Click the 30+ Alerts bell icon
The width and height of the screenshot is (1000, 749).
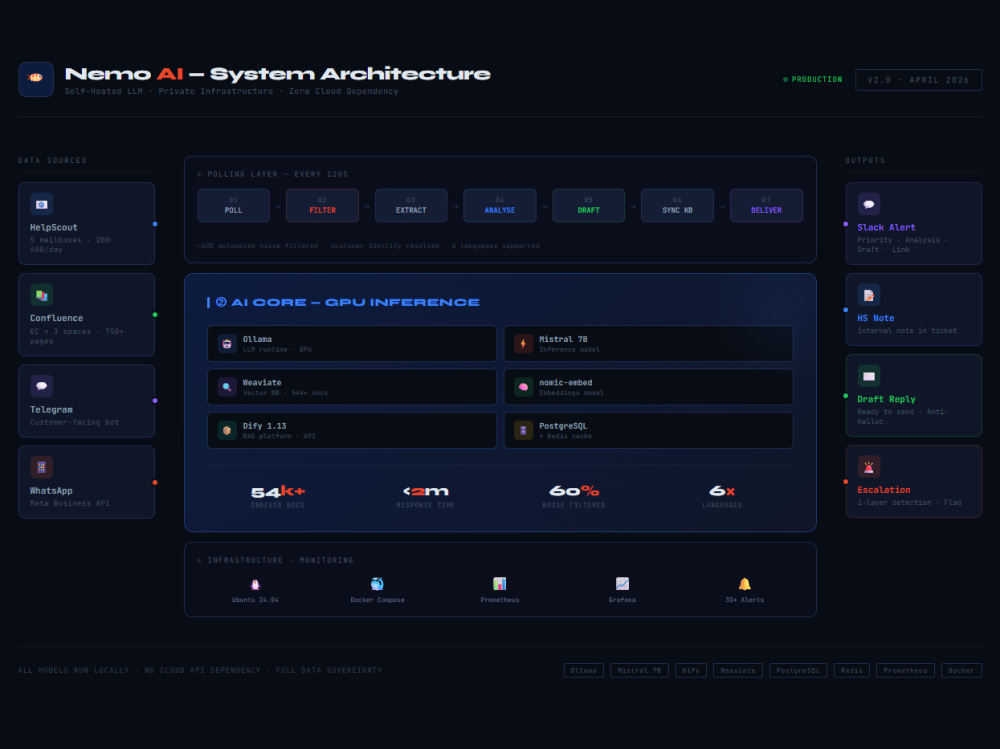tap(744, 584)
